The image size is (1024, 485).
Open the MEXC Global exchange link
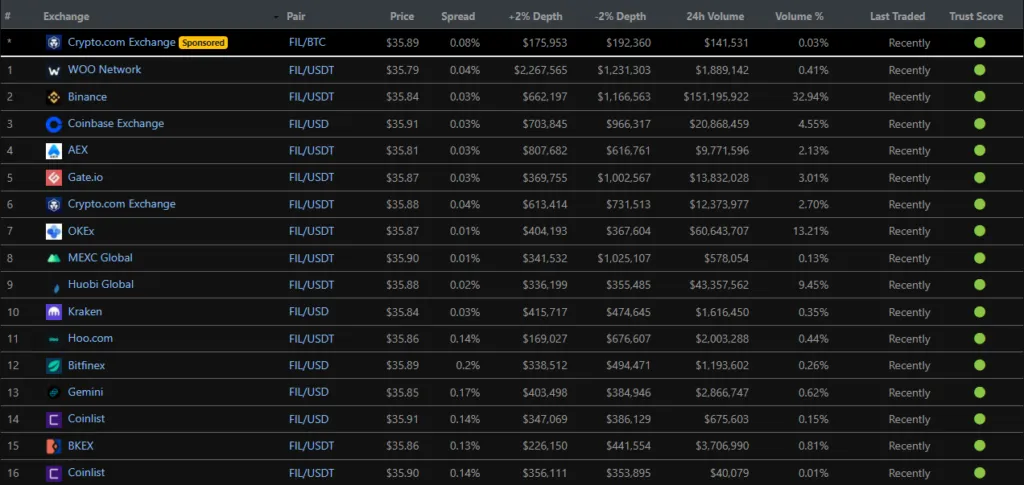(x=100, y=258)
